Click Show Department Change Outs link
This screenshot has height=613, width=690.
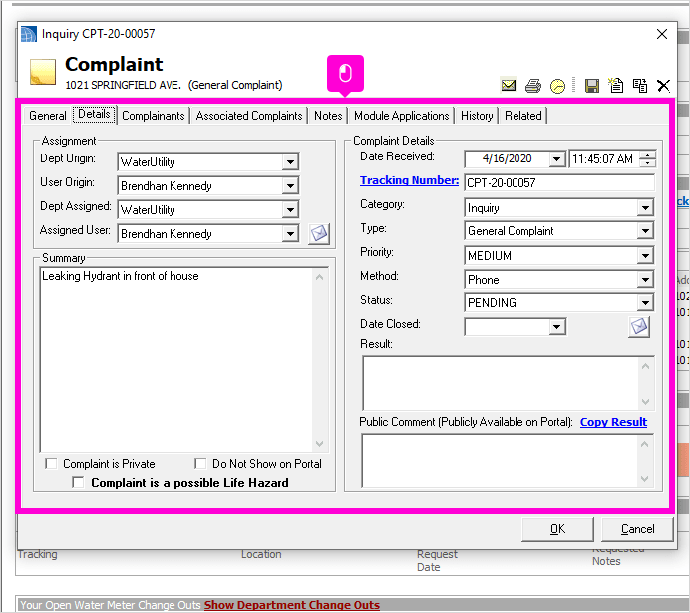(291, 605)
